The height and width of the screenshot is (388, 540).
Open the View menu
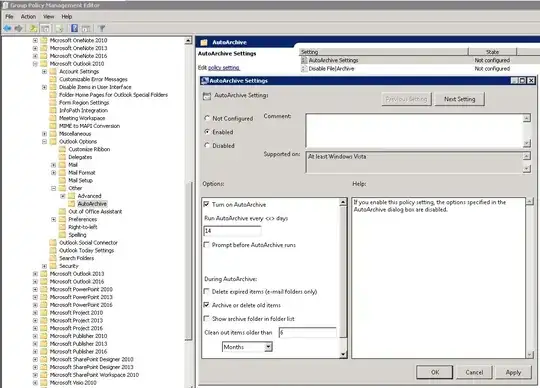(49, 17)
